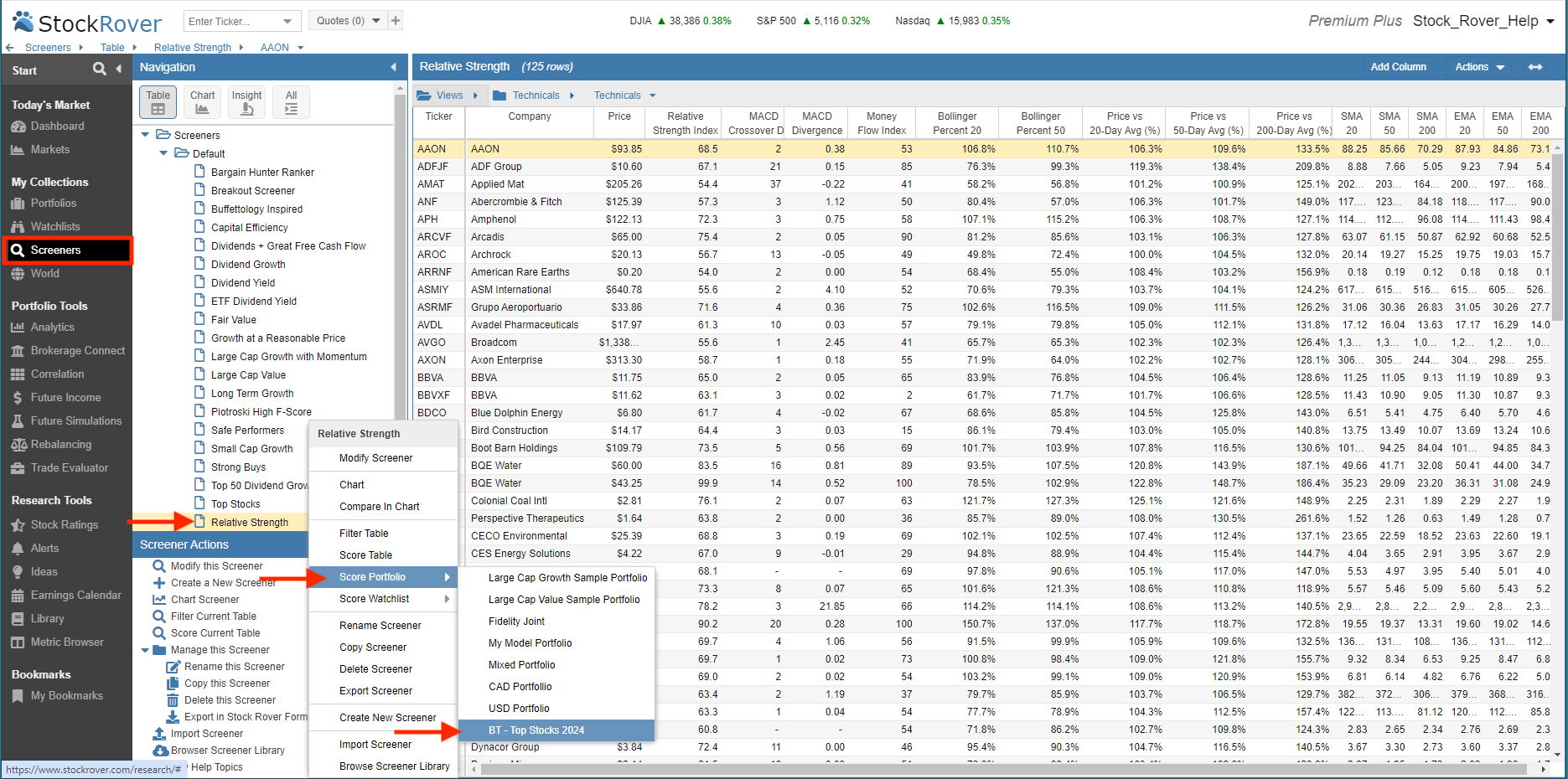
Task: Select Fidelity Joint portfolio
Action: pyautogui.click(x=556, y=622)
